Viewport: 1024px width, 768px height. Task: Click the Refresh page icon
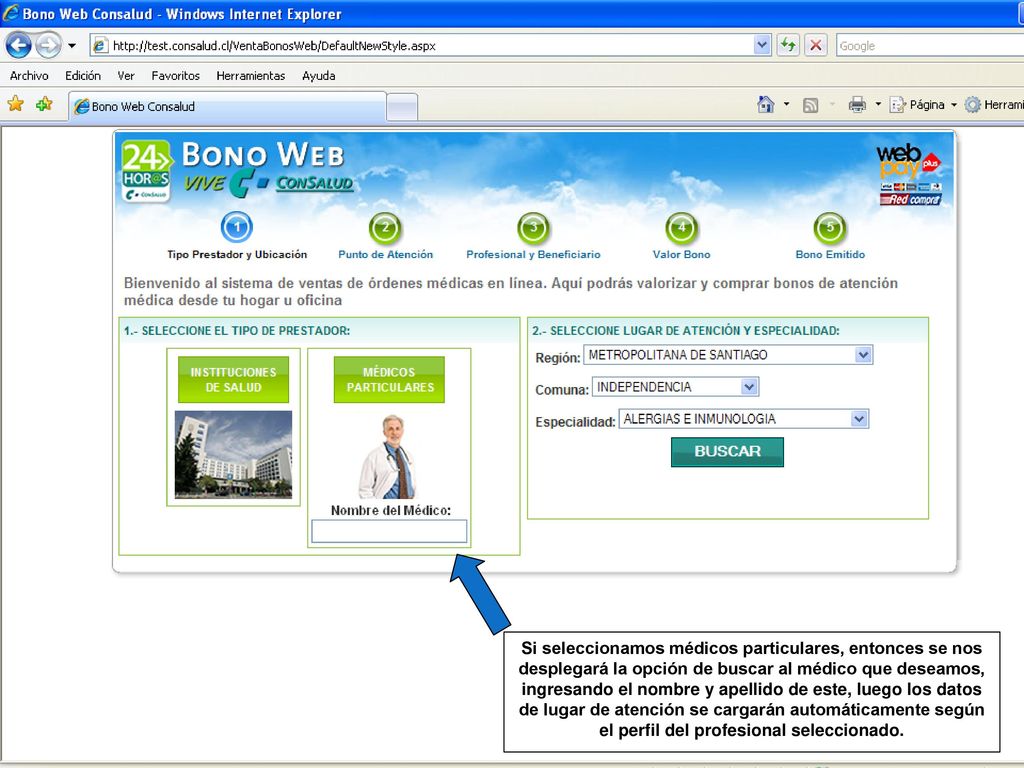tap(788, 45)
